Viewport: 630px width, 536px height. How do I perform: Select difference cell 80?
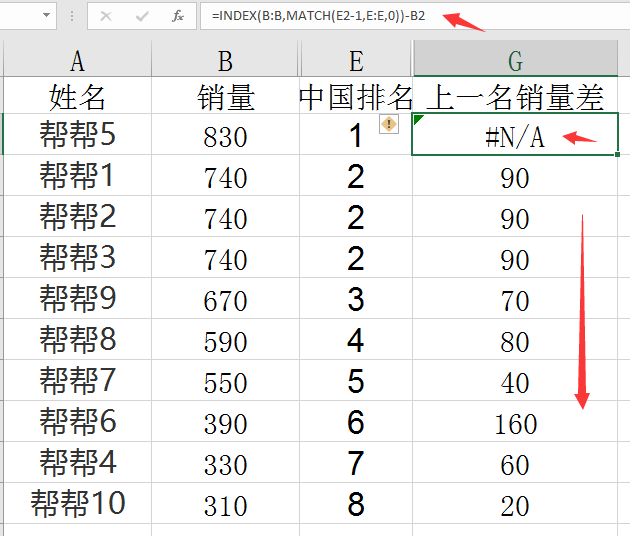click(515, 339)
